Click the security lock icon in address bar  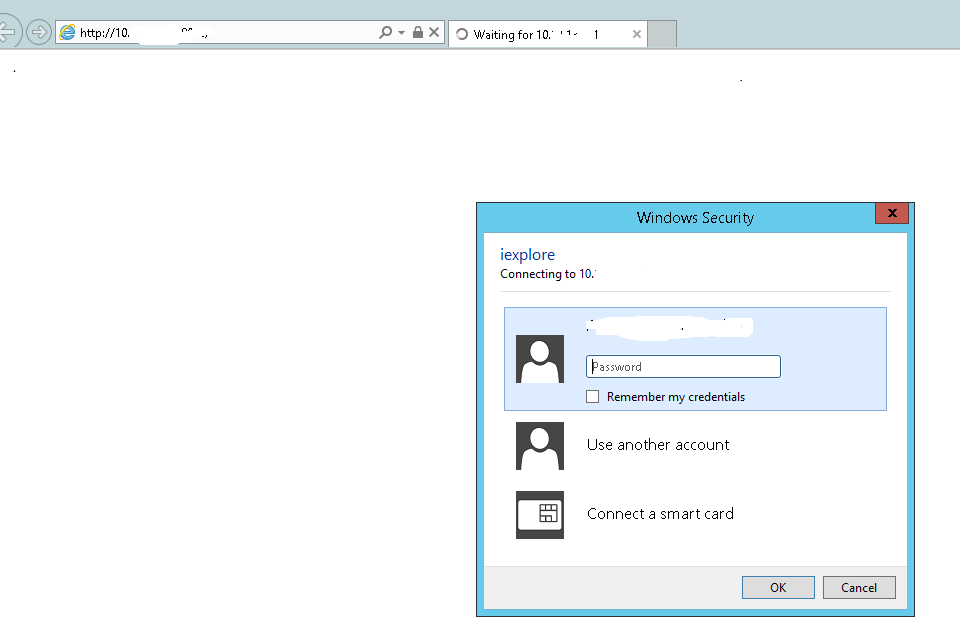[418, 32]
